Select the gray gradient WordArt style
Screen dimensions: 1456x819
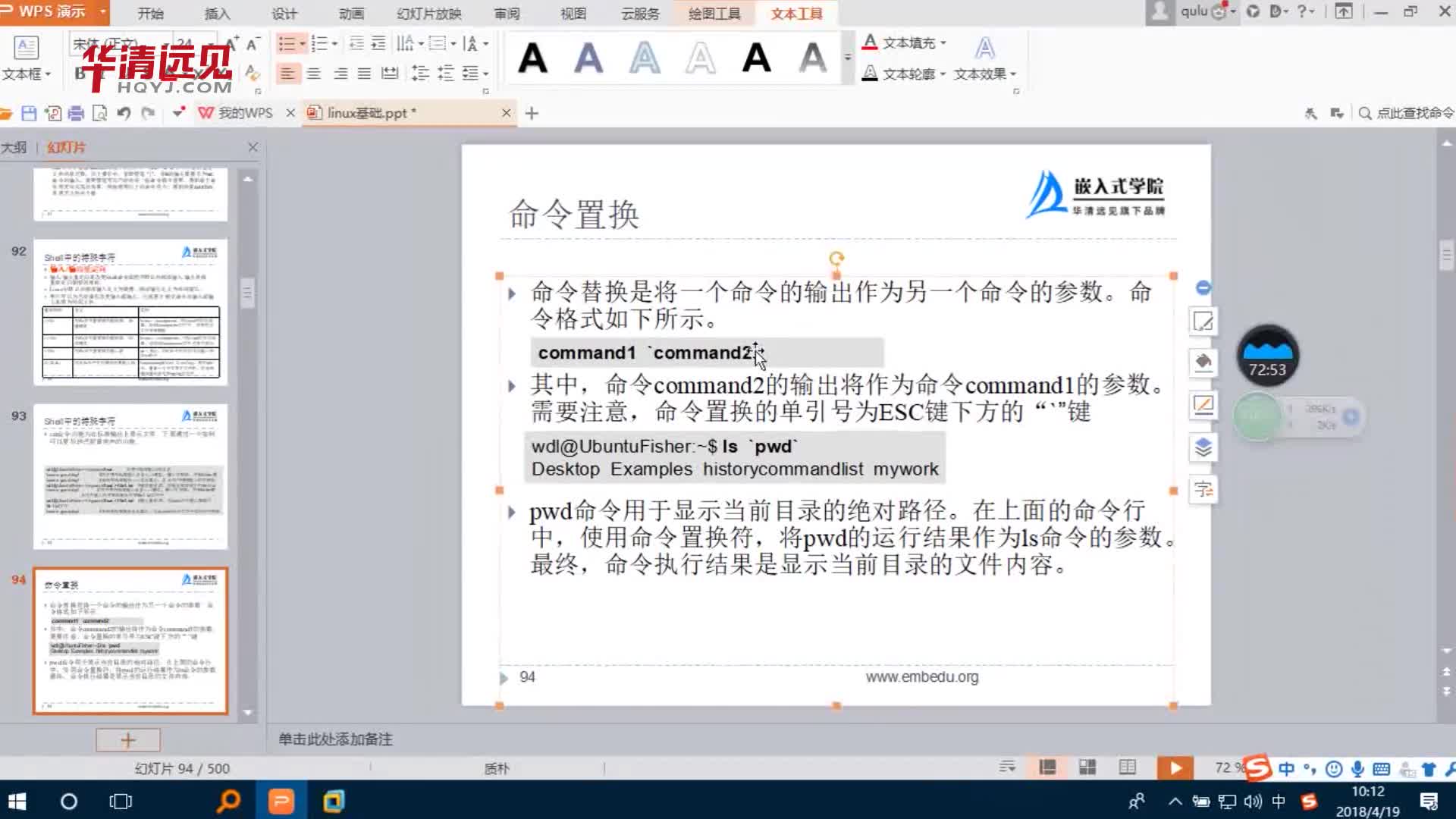point(813,58)
